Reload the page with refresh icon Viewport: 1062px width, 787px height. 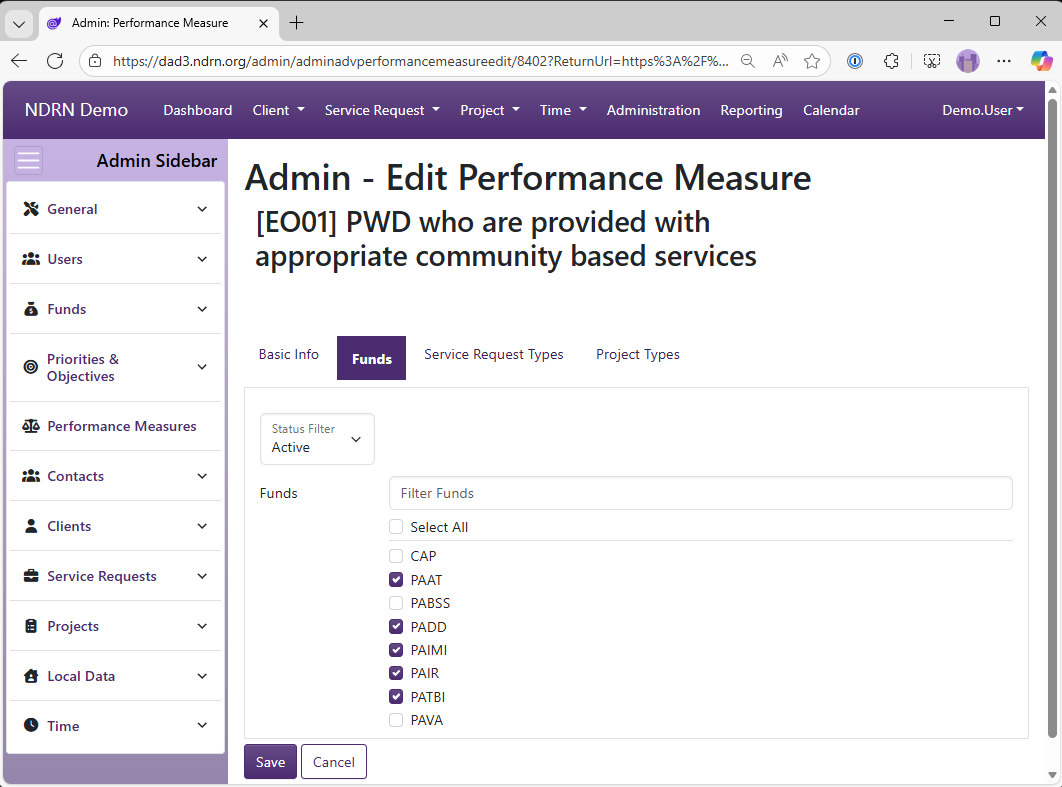coord(56,61)
